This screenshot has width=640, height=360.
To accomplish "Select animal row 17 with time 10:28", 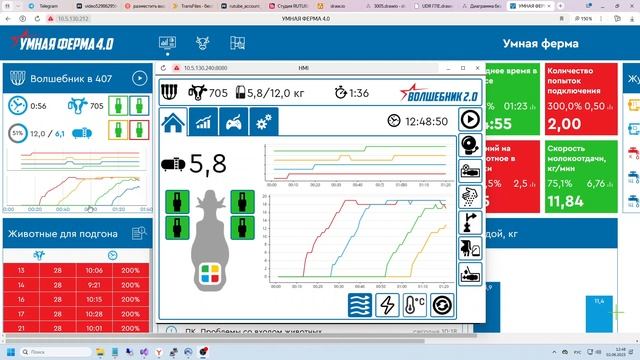I will [76, 314].
